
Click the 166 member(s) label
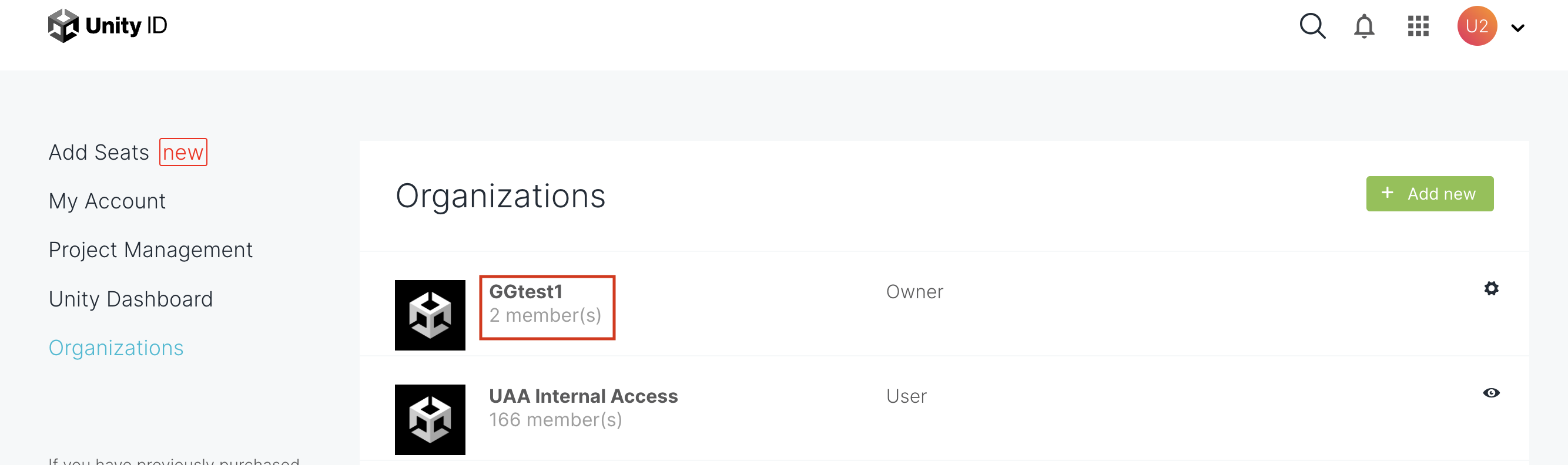[x=556, y=419]
